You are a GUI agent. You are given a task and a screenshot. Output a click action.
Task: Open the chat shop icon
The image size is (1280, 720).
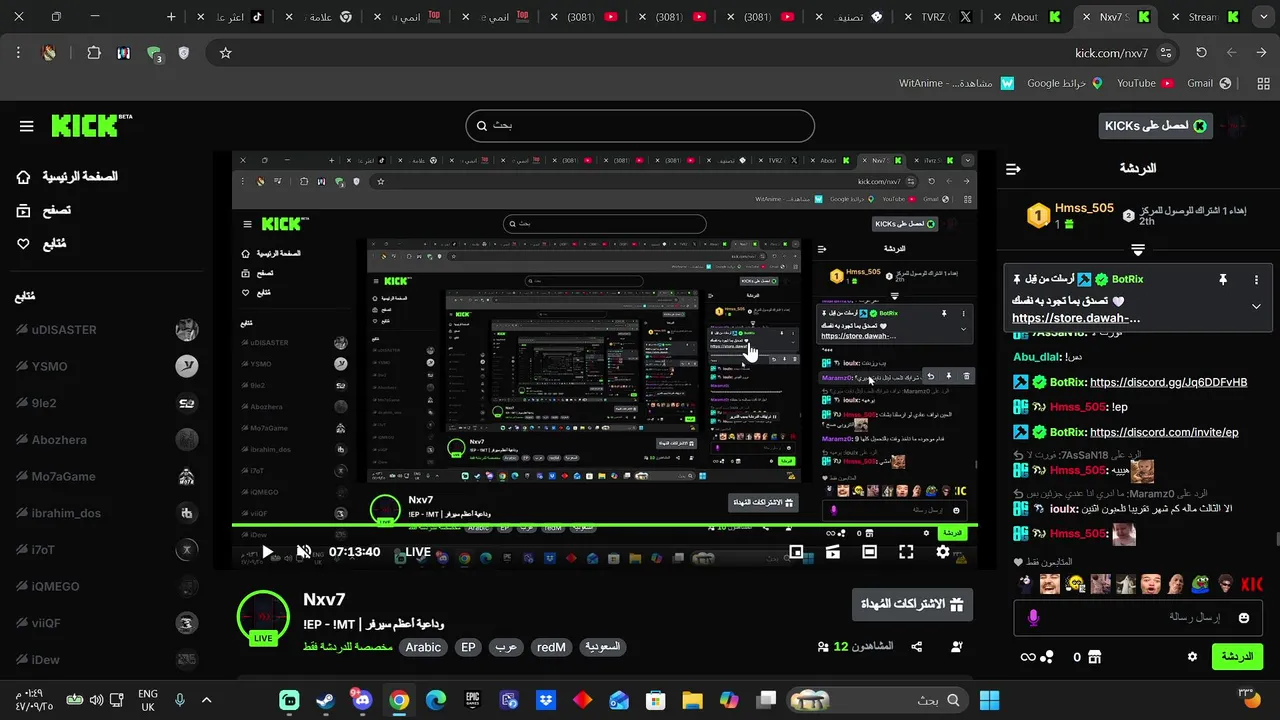tap(1095, 657)
